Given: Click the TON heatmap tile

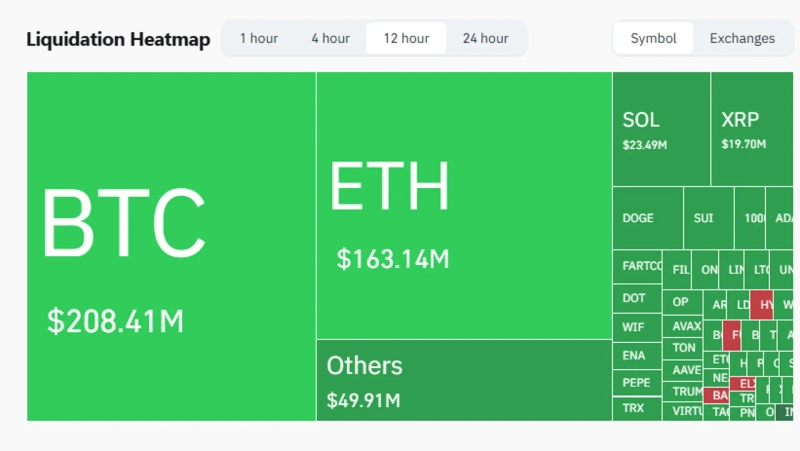Looking at the screenshot, I should pos(684,348).
